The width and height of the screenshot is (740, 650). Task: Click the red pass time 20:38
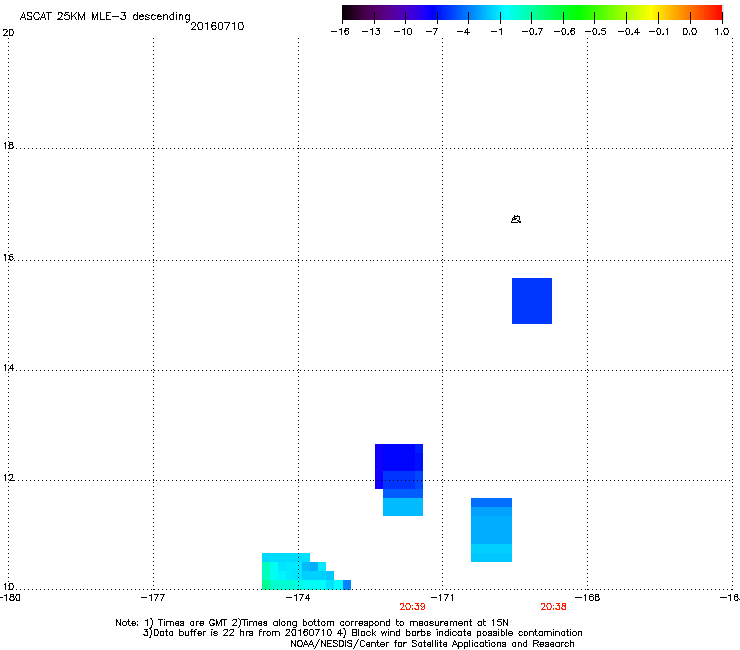(x=553, y=607)
